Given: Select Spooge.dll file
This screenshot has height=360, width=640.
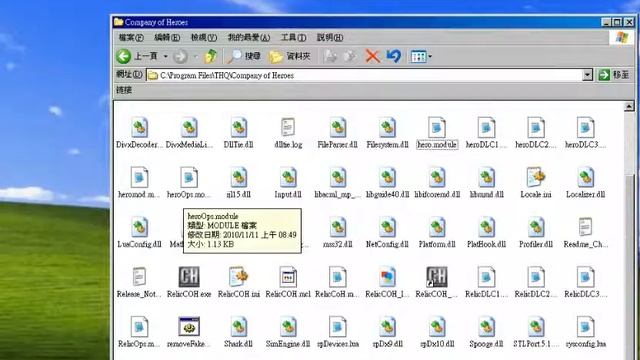Looking at the screenshot, I should [x=487, y=332].
